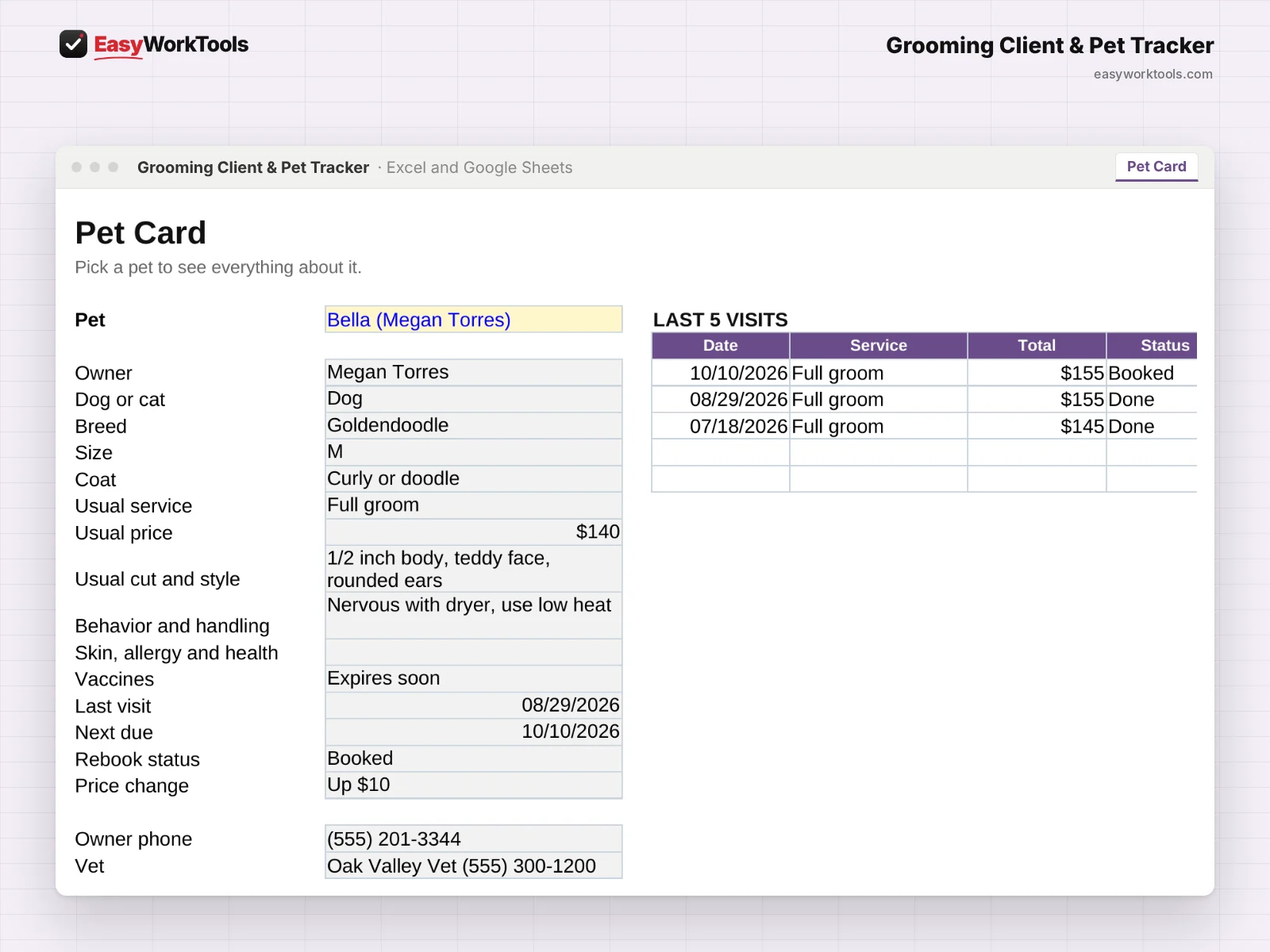Select the Dog value for Dog or cat
The image size is (1270, 952).
[x=474, y=399]
